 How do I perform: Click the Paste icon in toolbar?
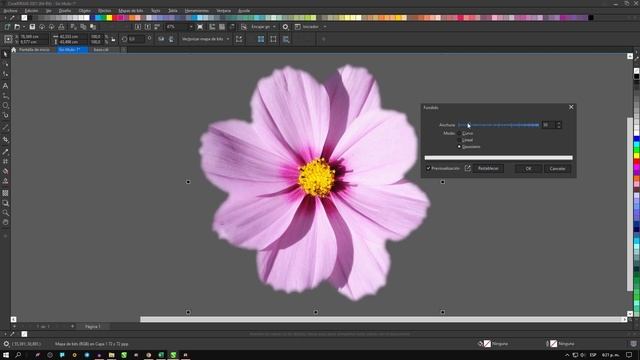point(93,27)
